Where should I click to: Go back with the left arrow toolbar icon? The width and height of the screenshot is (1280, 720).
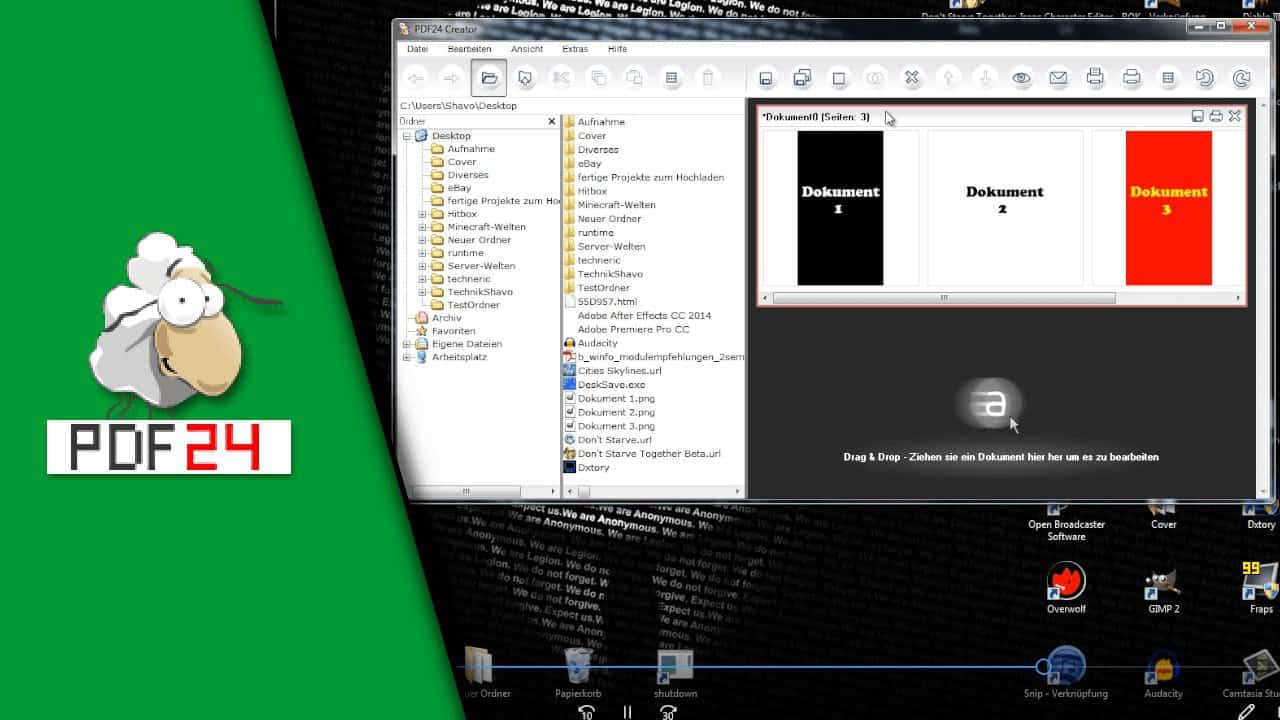click(417, 78)
